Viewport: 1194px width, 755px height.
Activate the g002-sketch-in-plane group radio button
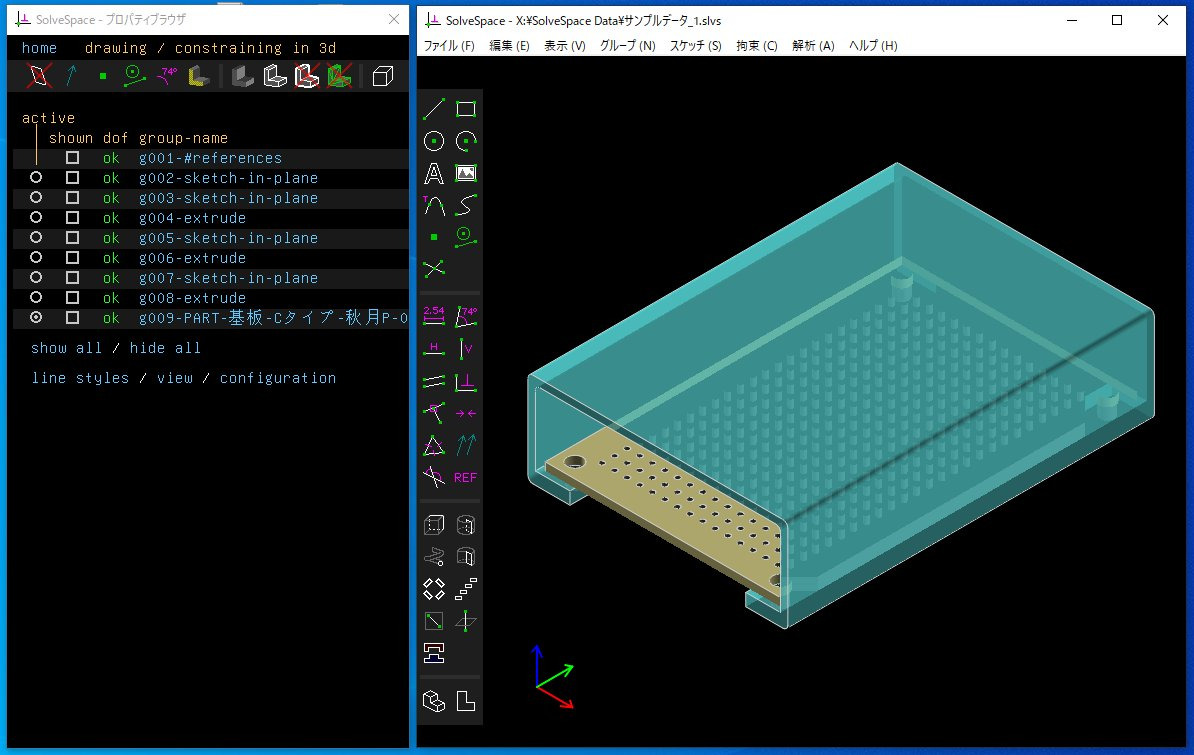(x=36, y=178)
